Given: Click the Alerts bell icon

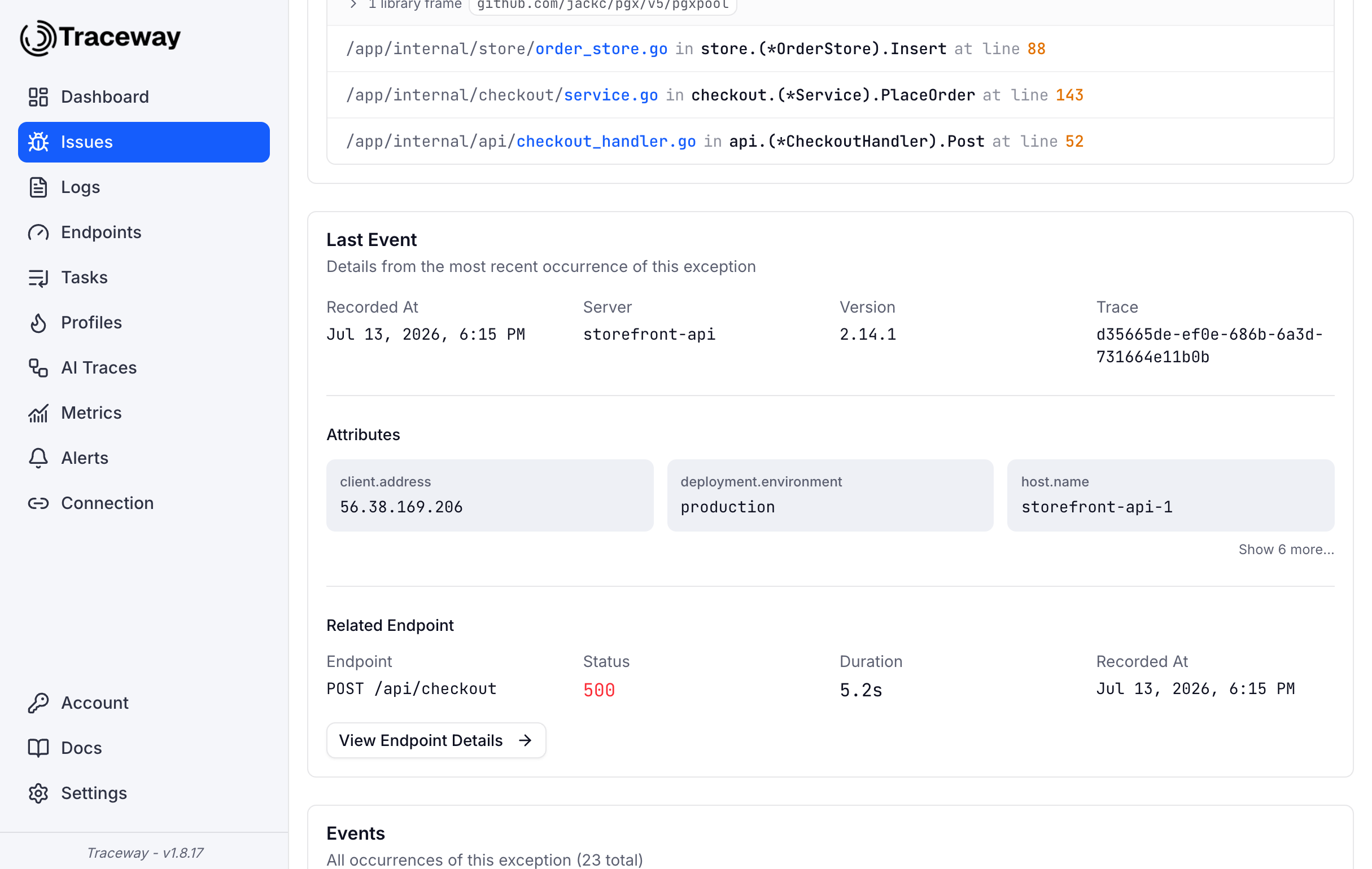Looking at the screenshot, I should click(x=38, y=458).
